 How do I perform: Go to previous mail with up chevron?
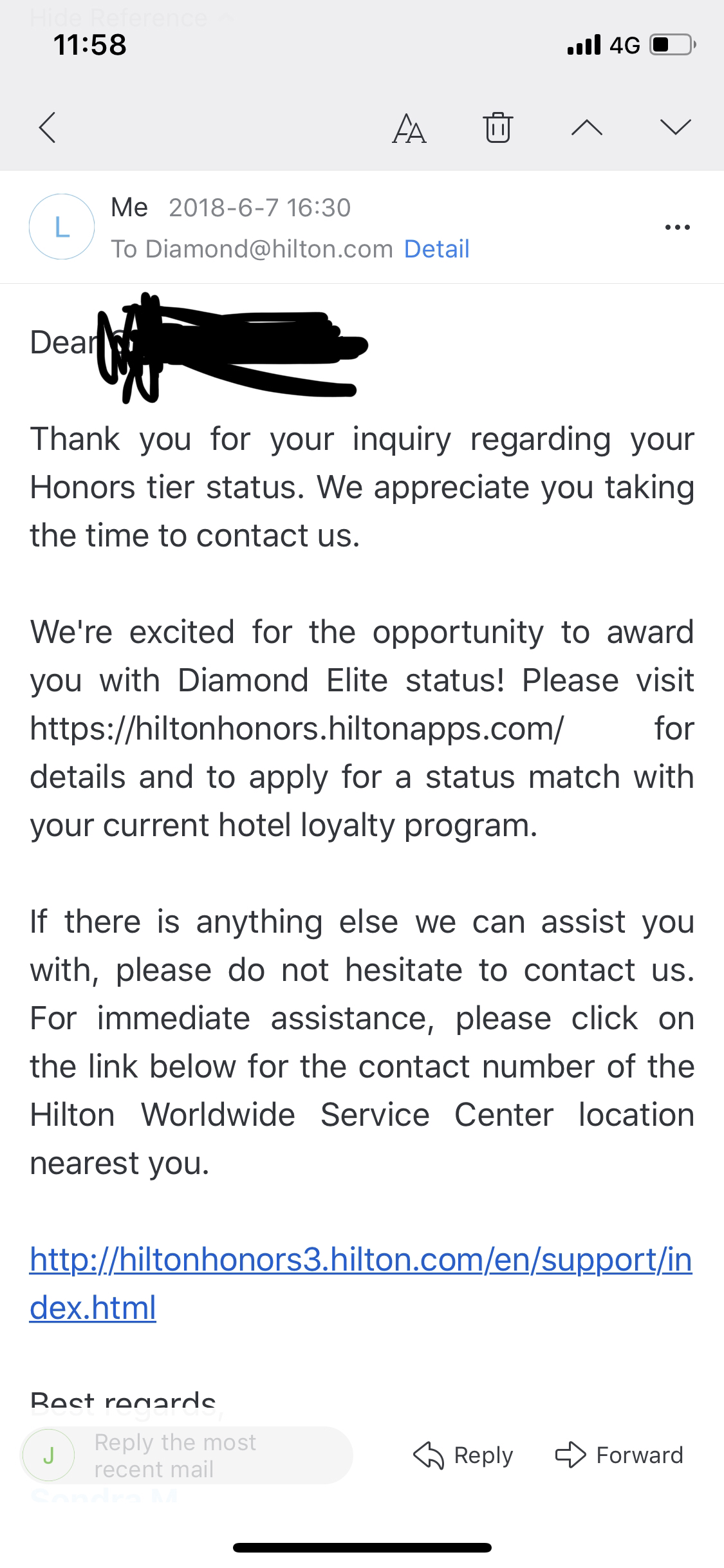point(586,128)
